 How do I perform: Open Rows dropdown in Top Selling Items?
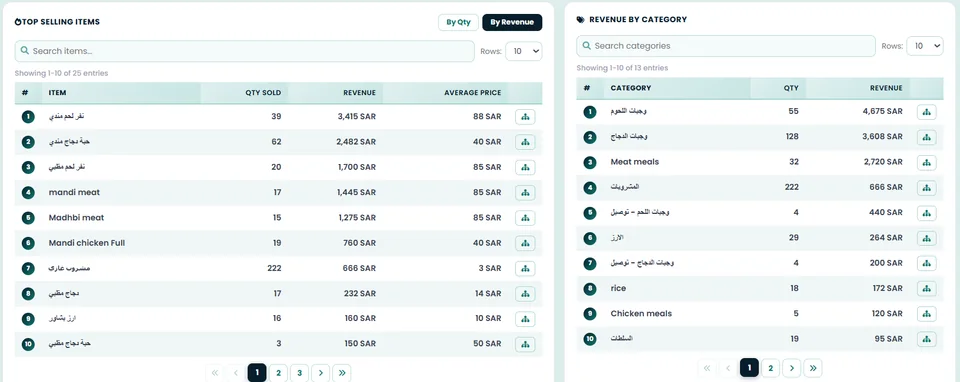tap(523, 51)
